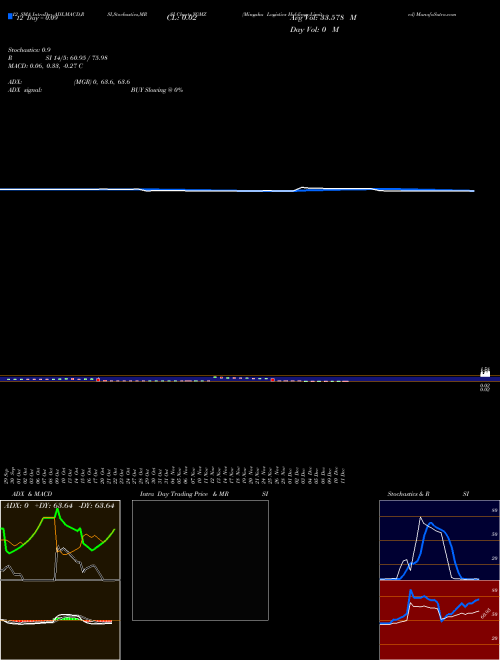The width and height of the screenshot is (500, 660).
Task: Click the 0.02 price label on the right axis
Action: [485, 387]
